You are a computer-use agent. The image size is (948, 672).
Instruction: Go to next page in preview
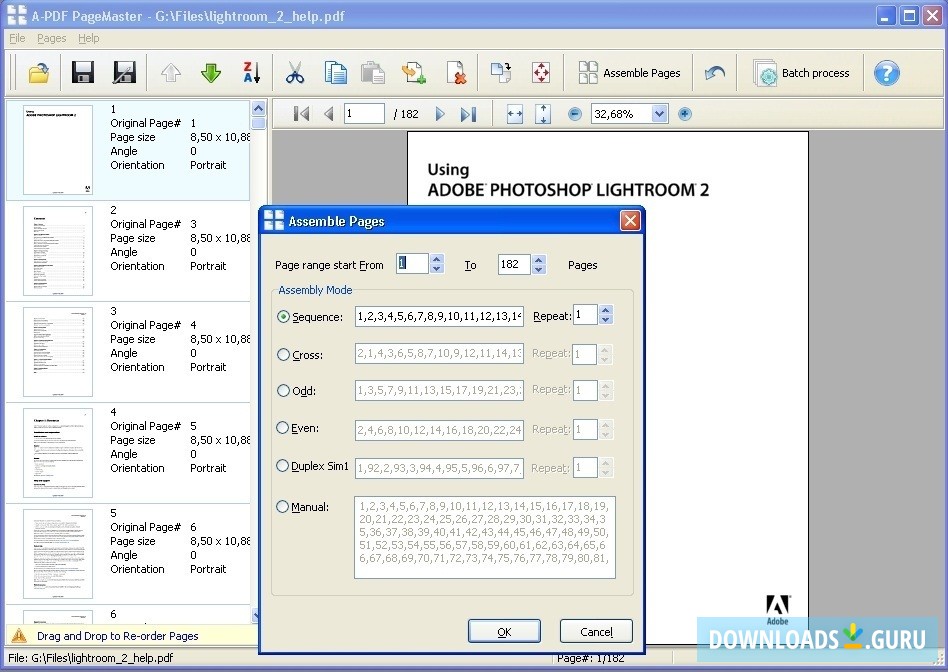click(x=440, y=114)
